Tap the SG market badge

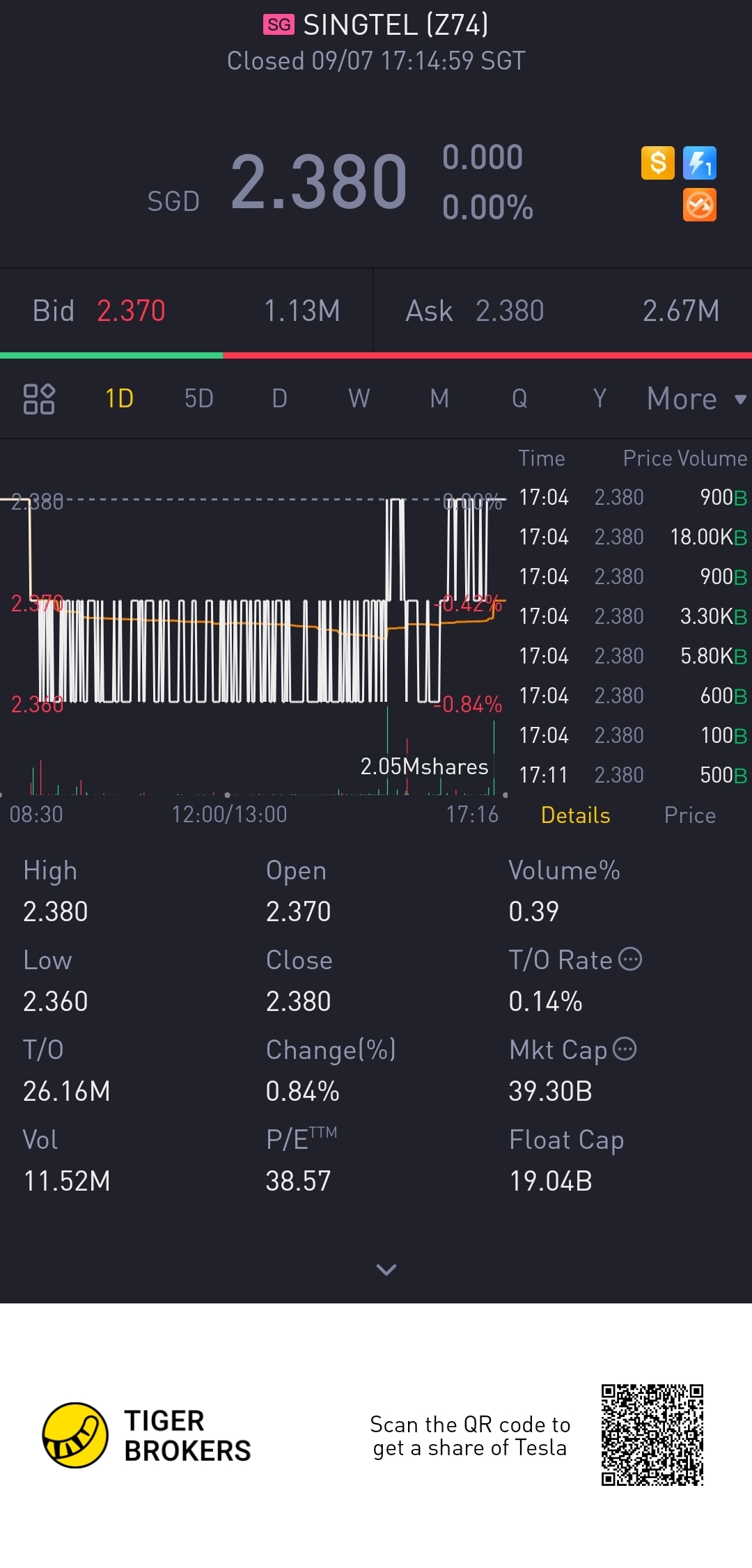click(x=279, y=25)
